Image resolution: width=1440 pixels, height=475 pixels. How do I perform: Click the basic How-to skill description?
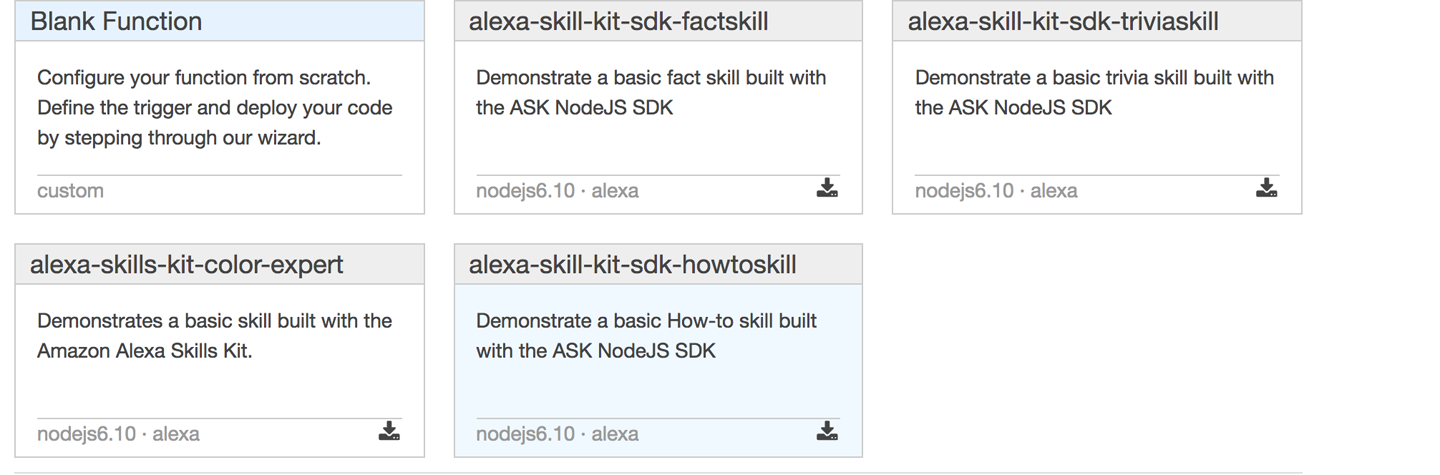tap(646, 335)
